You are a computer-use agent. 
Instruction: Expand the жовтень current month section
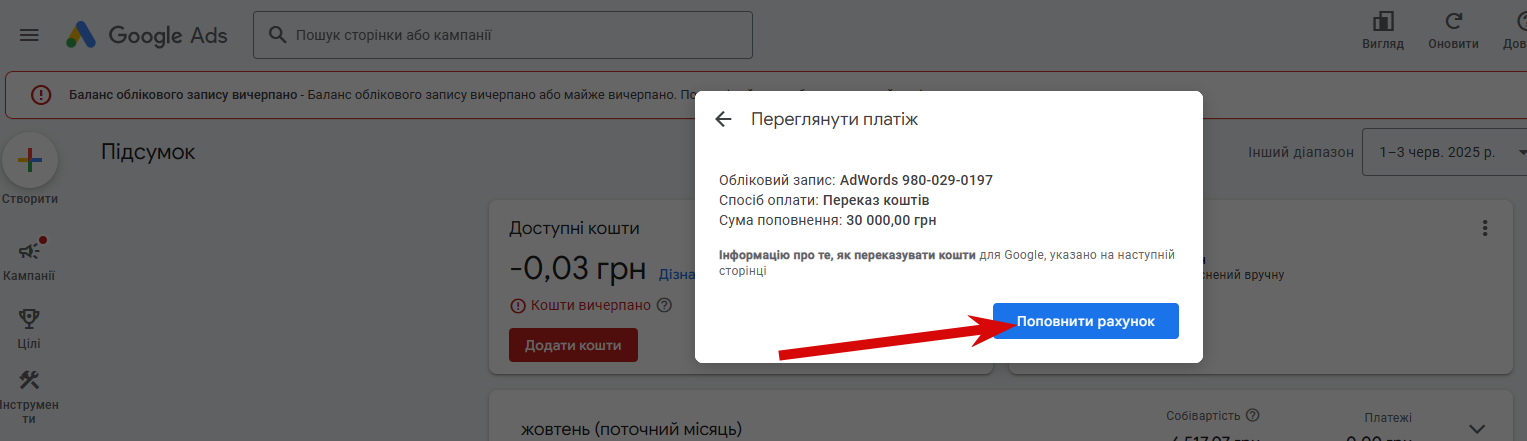coord(1476,427)
